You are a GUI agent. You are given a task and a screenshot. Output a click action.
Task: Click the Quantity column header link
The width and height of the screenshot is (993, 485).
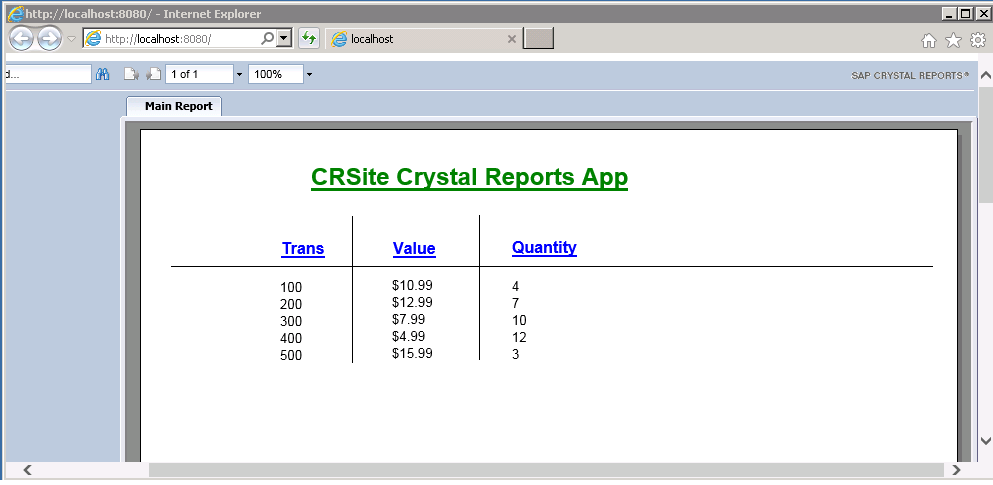pos(544,247)
